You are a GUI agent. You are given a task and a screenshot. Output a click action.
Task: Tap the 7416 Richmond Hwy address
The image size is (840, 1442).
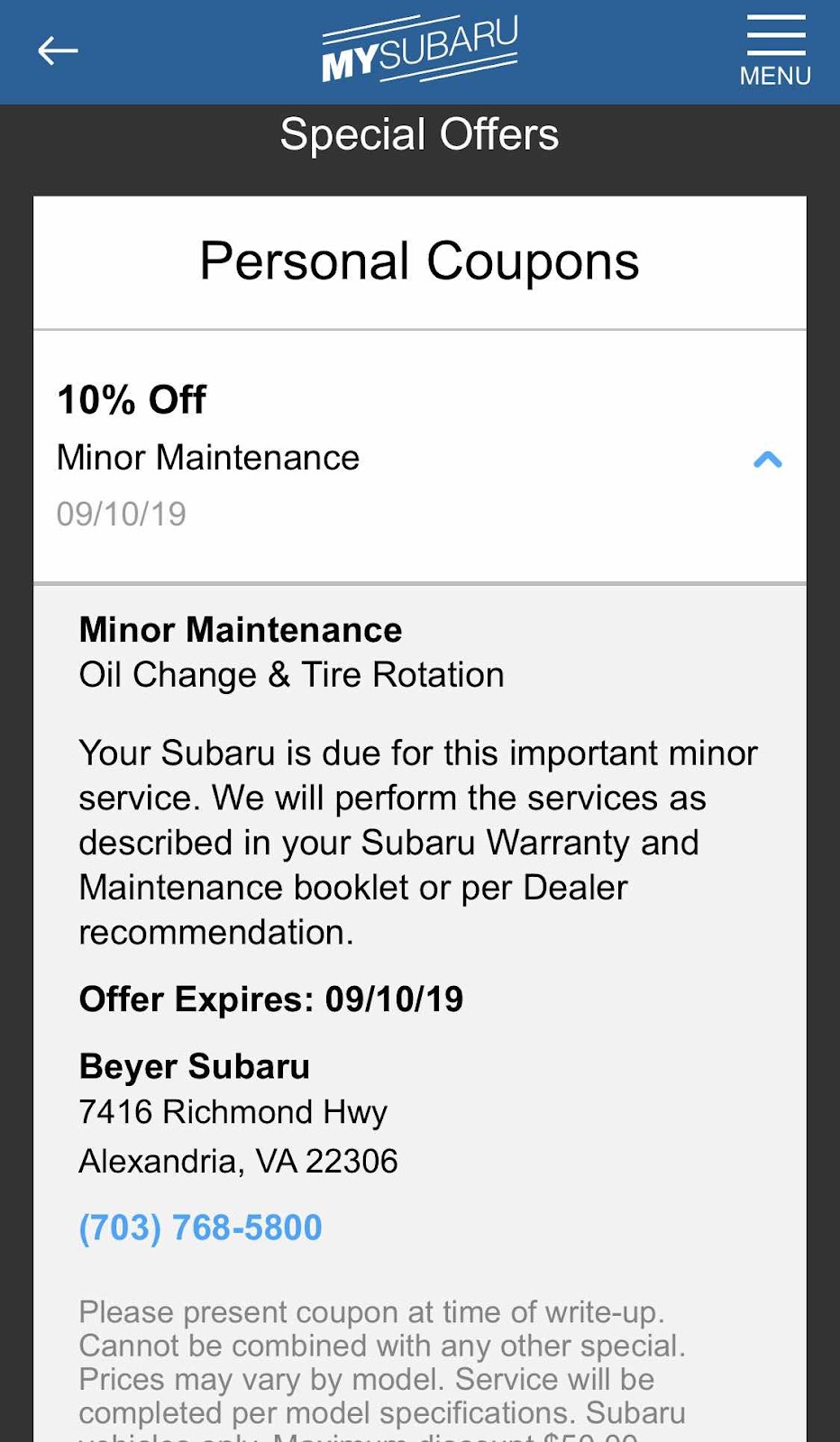click(233, 1113)
